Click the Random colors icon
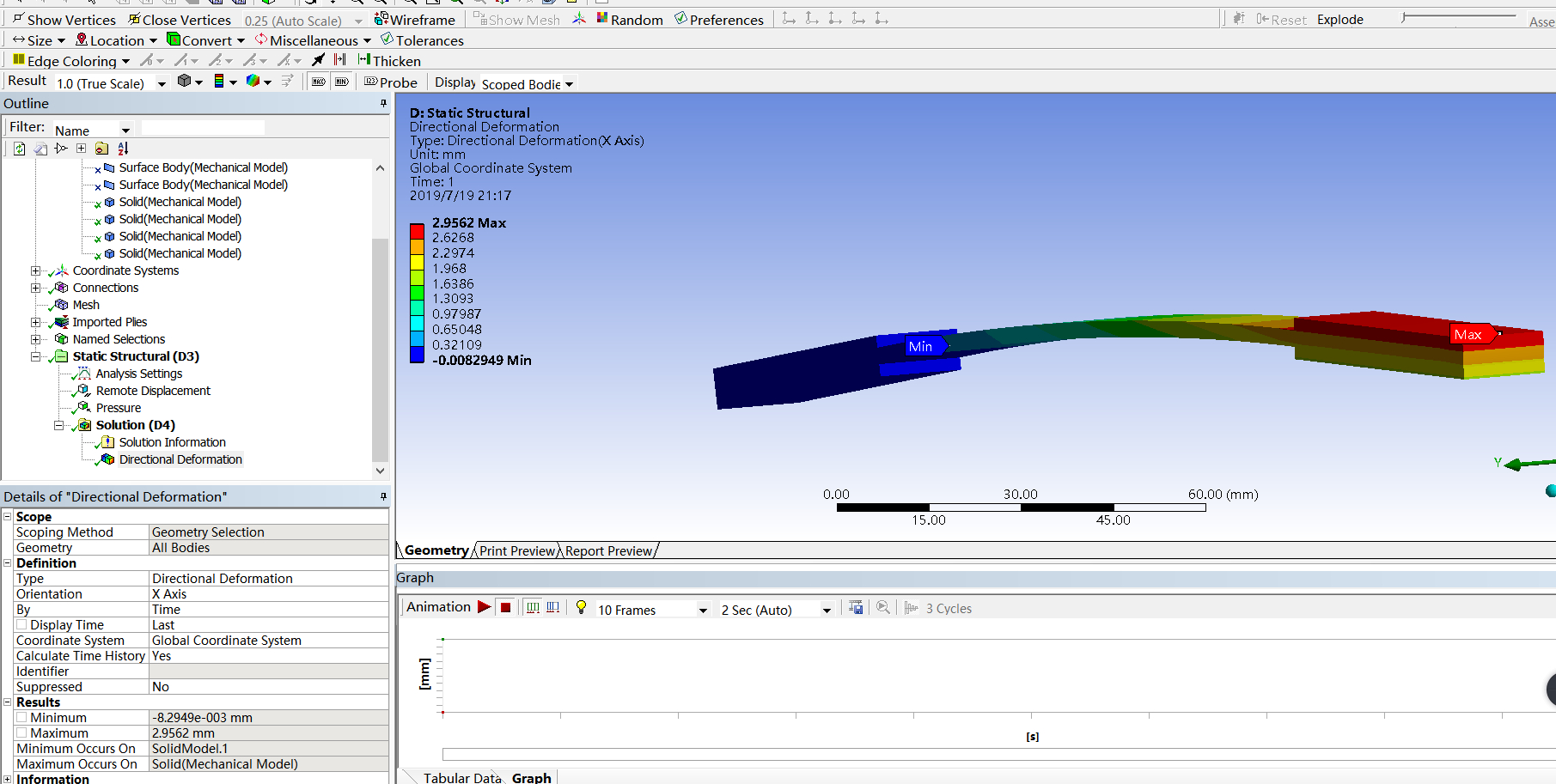The height and width of the screenshot is (784, 1556). coord(603,19)
